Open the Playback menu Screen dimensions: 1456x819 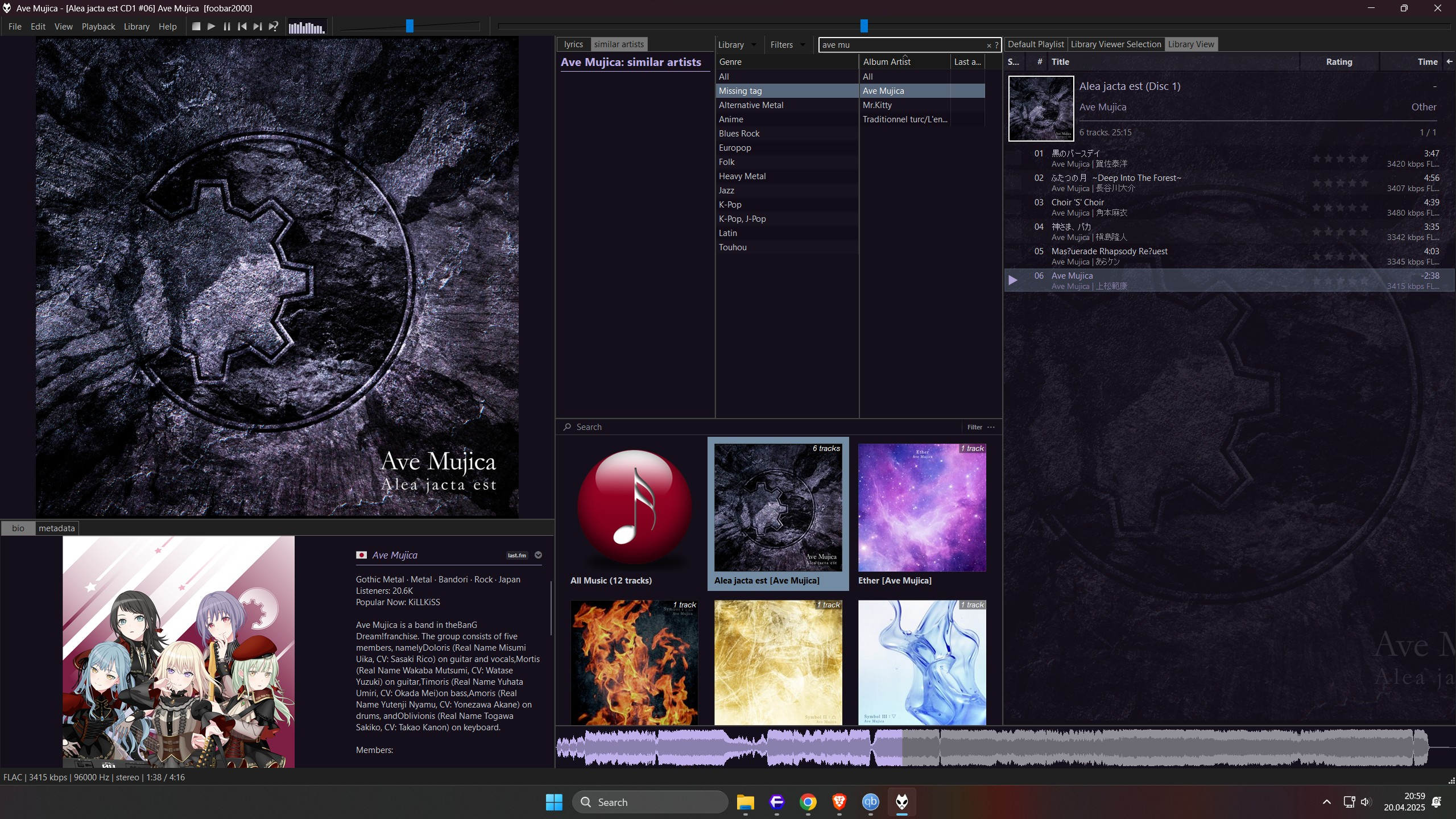coord(98,26)
